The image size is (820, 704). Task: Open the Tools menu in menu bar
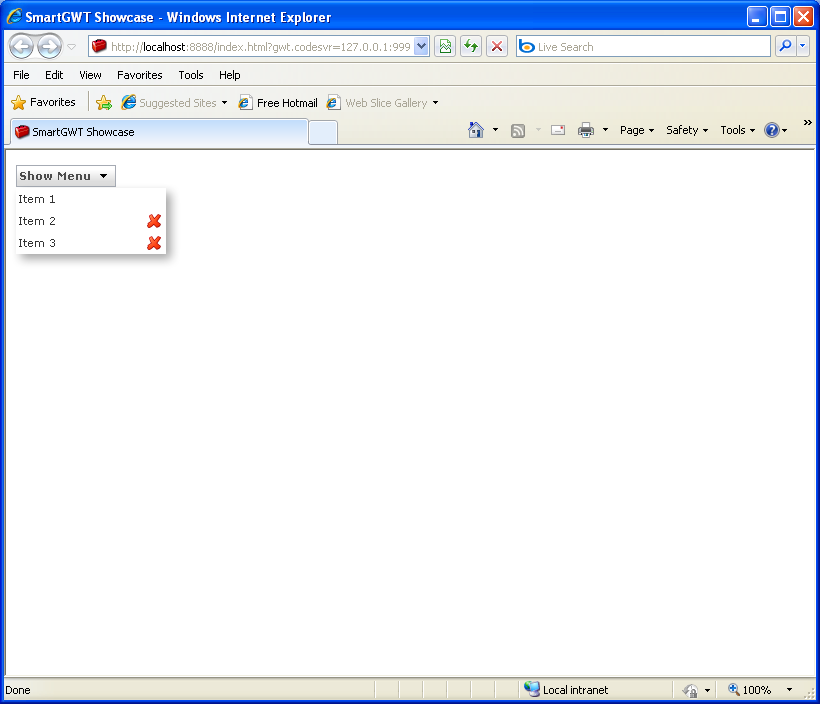(x=191, y=75)
